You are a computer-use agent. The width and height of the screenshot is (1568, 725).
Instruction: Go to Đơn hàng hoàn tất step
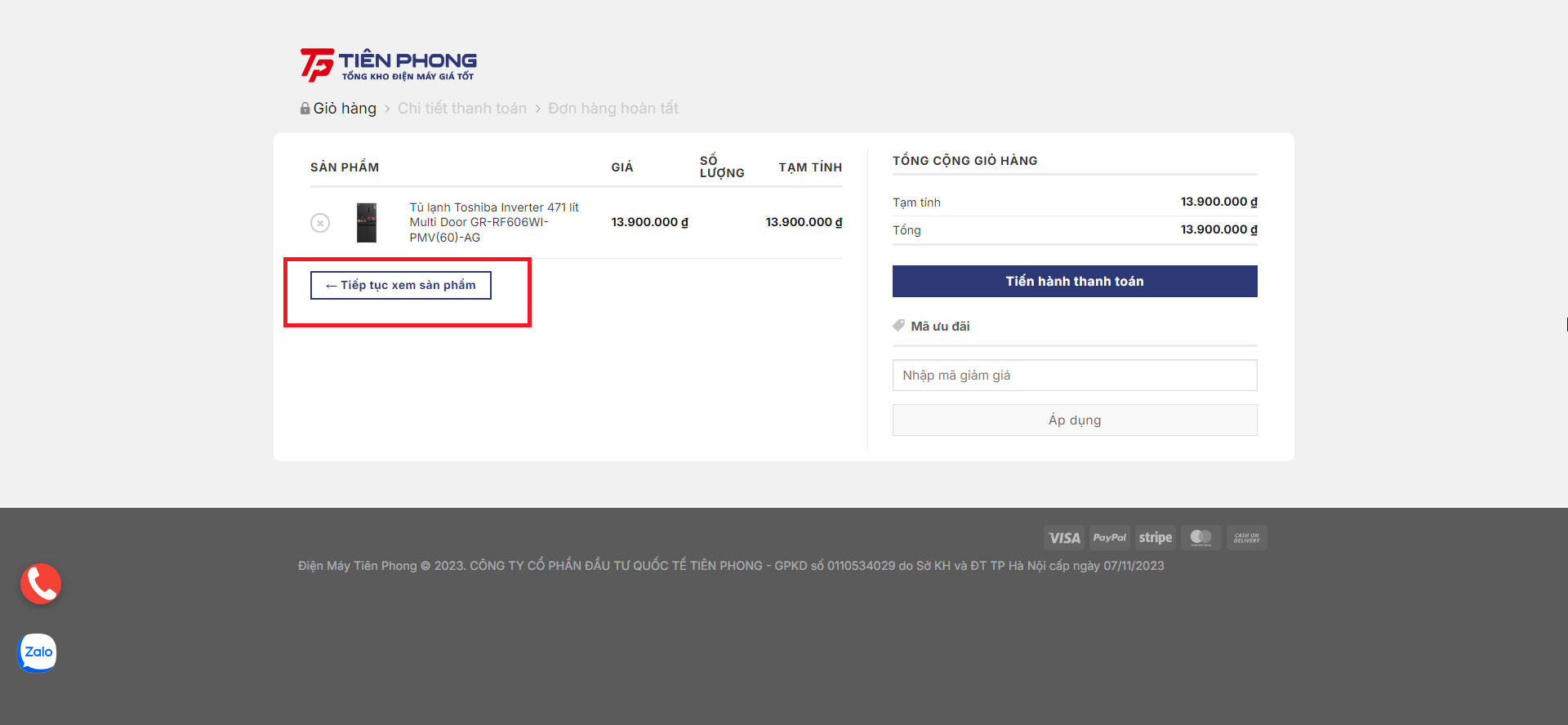coord(612,109)
